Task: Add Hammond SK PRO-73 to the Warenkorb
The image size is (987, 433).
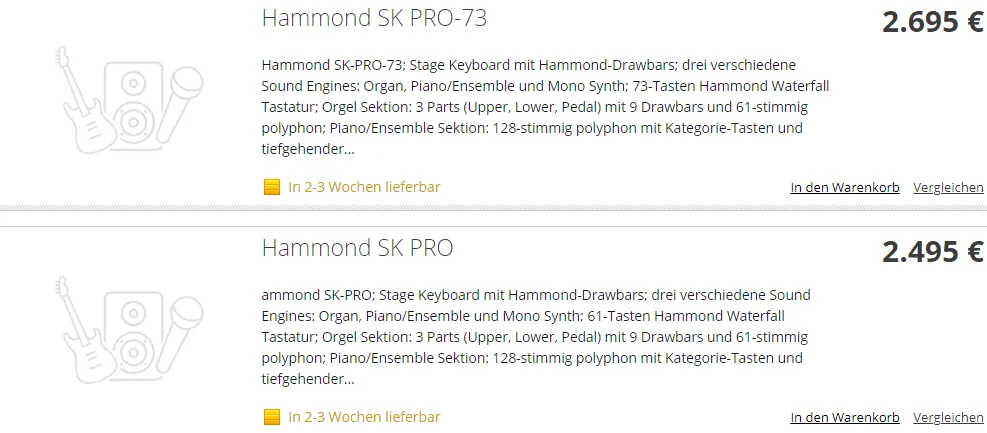Action: pyautogui.click(x=844, y=187)
